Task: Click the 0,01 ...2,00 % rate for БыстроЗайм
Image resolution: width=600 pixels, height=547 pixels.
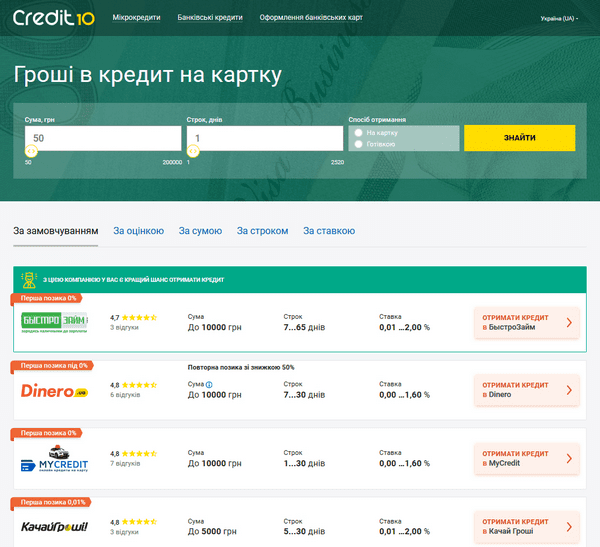Action: pos(404,327)
